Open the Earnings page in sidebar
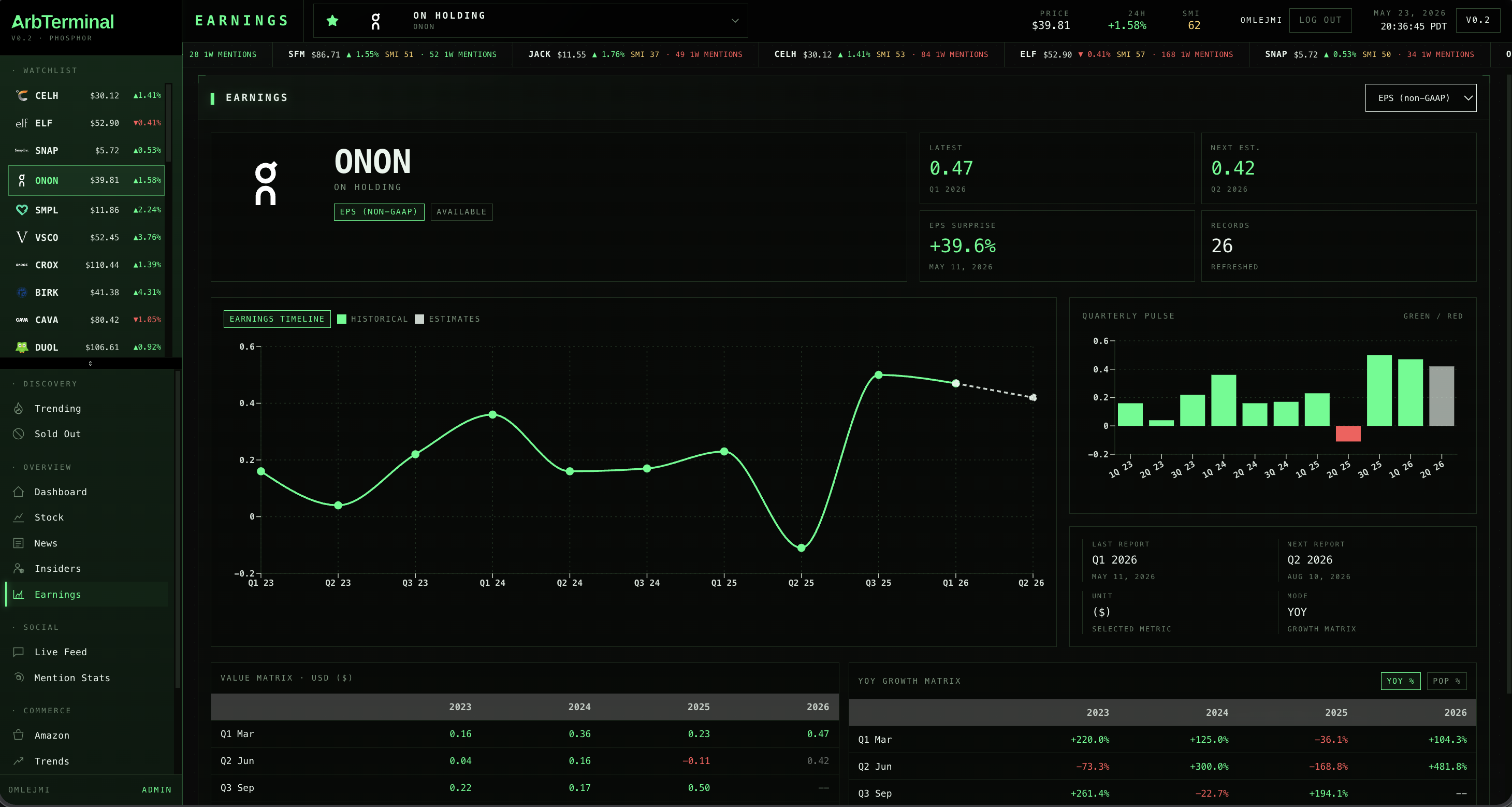Screen dimensions: 1512x807 pyautogui.click(x=86, y=594)
